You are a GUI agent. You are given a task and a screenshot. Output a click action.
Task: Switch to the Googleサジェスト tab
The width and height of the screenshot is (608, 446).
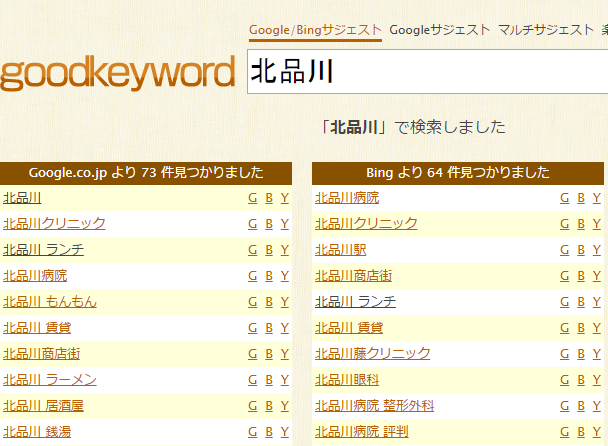[440, 30]
